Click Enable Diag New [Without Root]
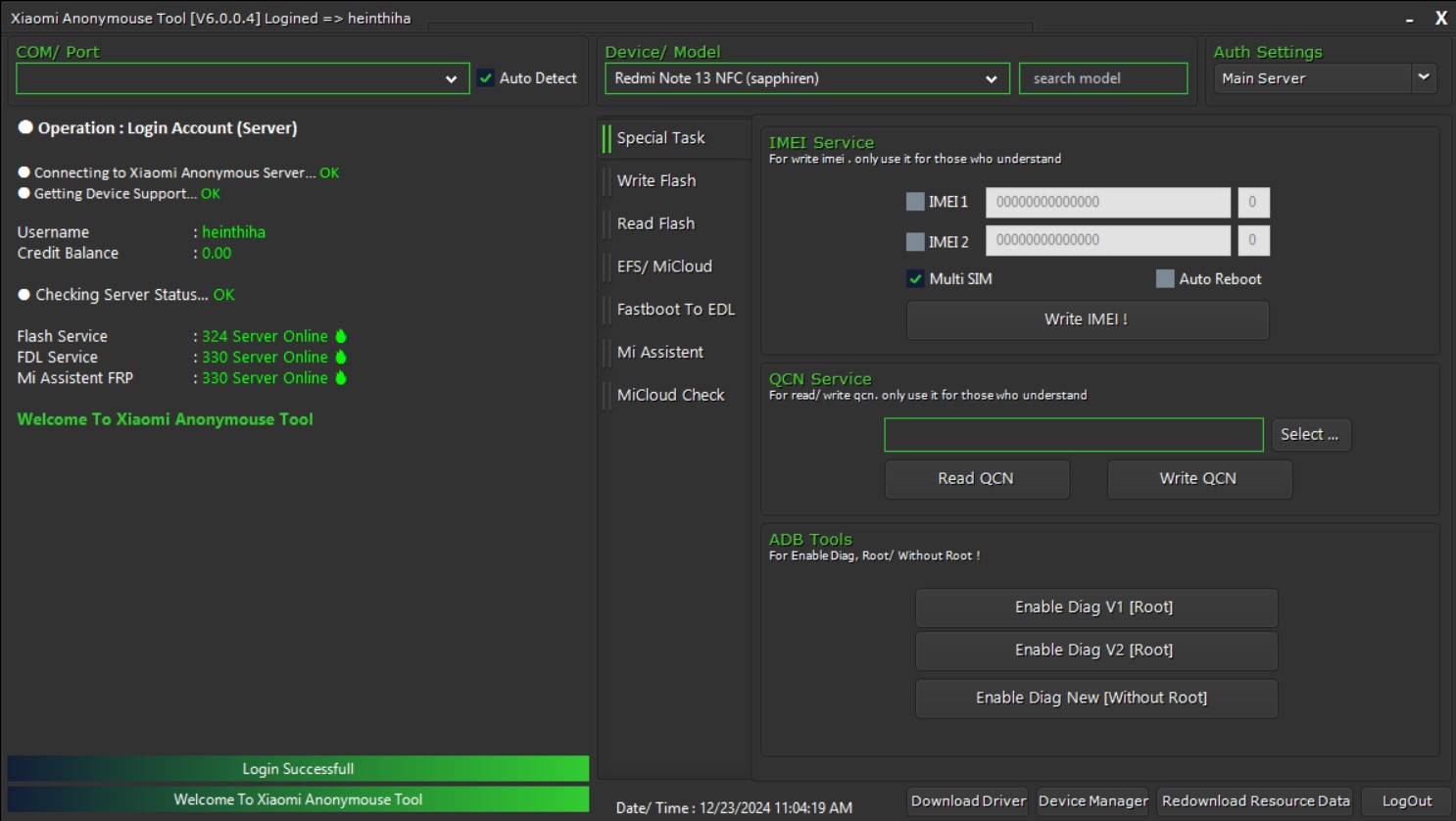 point(1095,699)
